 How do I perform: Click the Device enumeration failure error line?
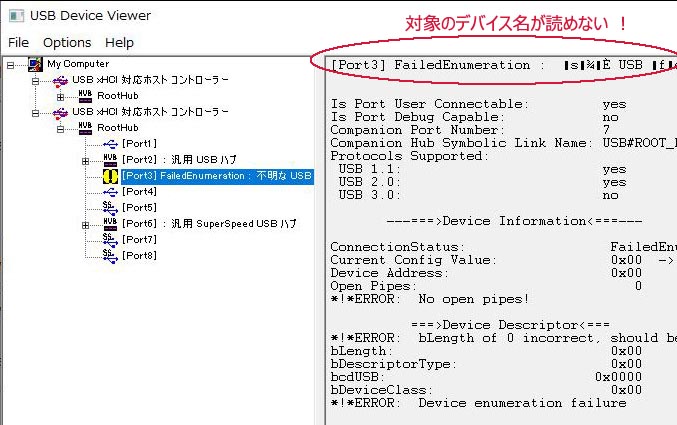pos(478,403)
